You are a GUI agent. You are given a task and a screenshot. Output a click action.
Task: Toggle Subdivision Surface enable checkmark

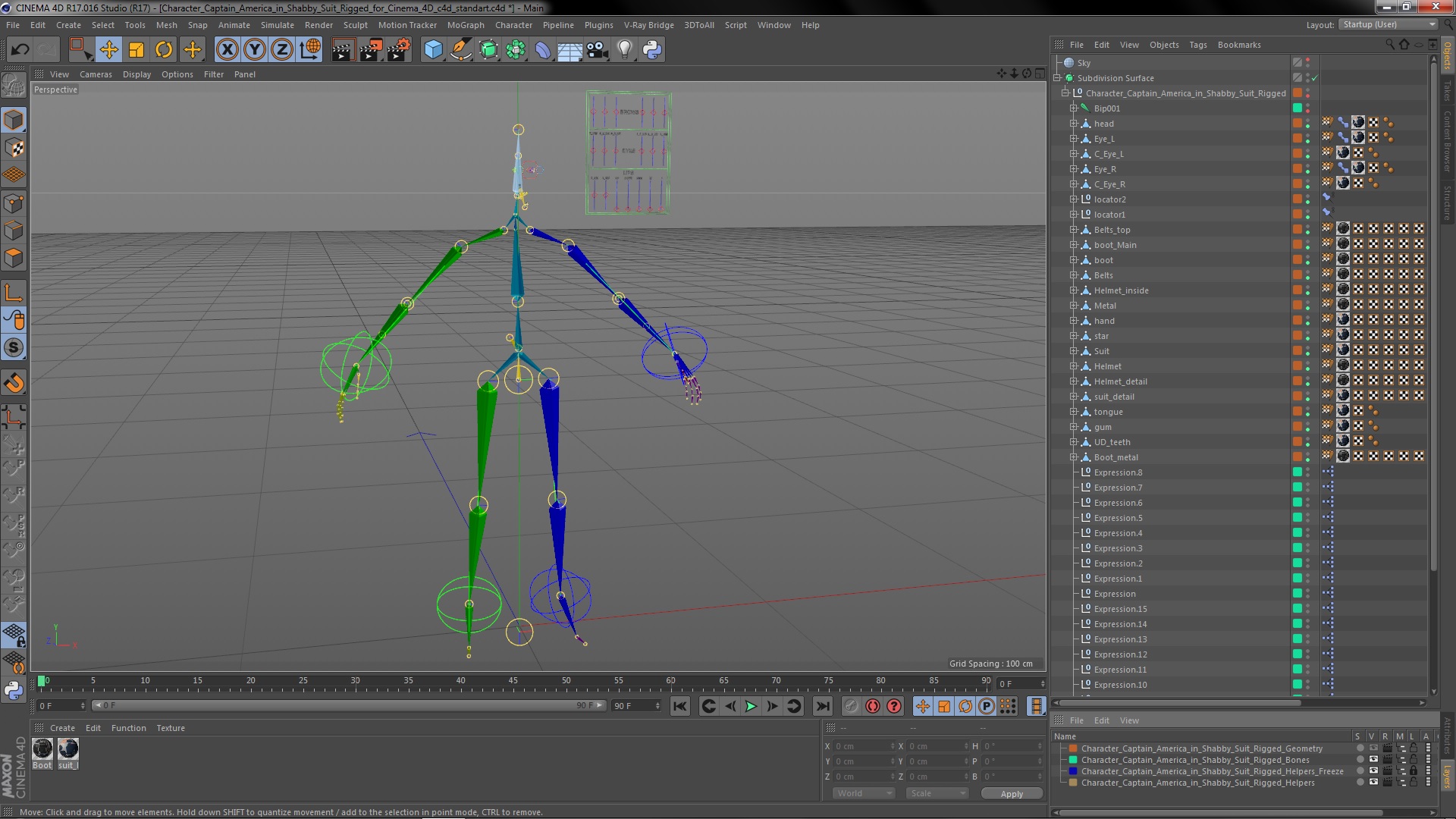point(1315,78)
